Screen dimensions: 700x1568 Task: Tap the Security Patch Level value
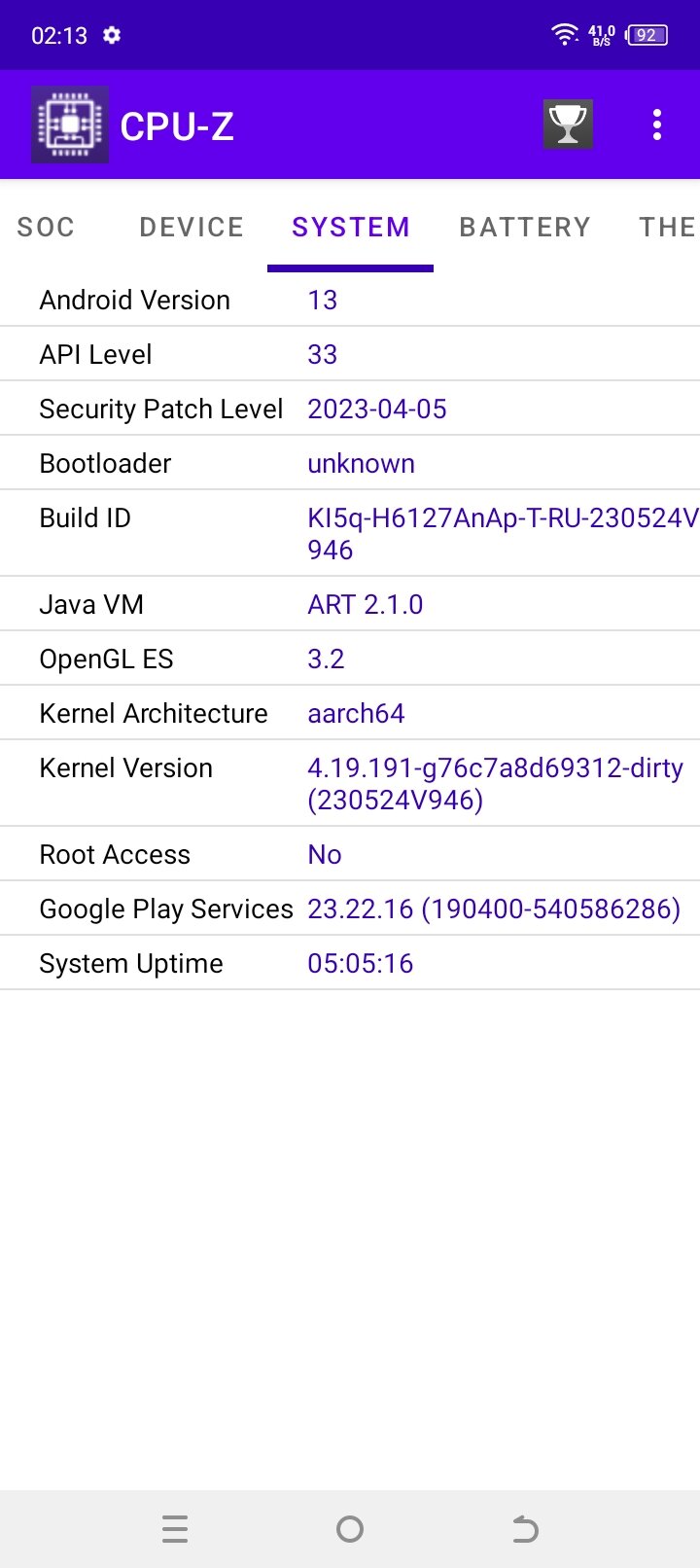click(377, 410)
